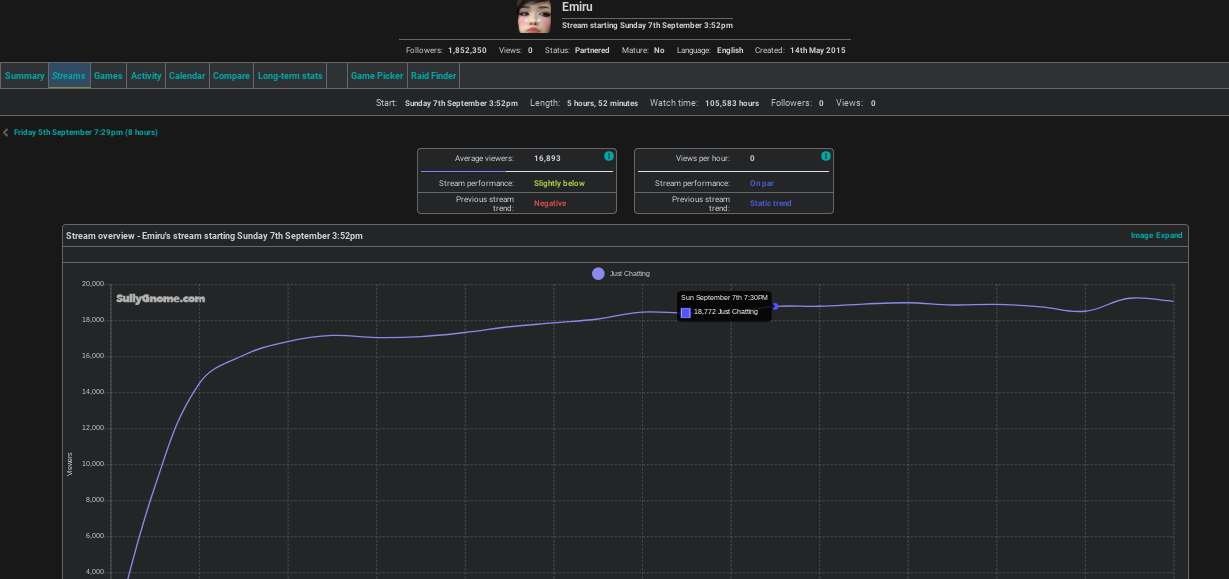Go to the Calendar tab
This screenshot has width=1229, height=579.
187,76
